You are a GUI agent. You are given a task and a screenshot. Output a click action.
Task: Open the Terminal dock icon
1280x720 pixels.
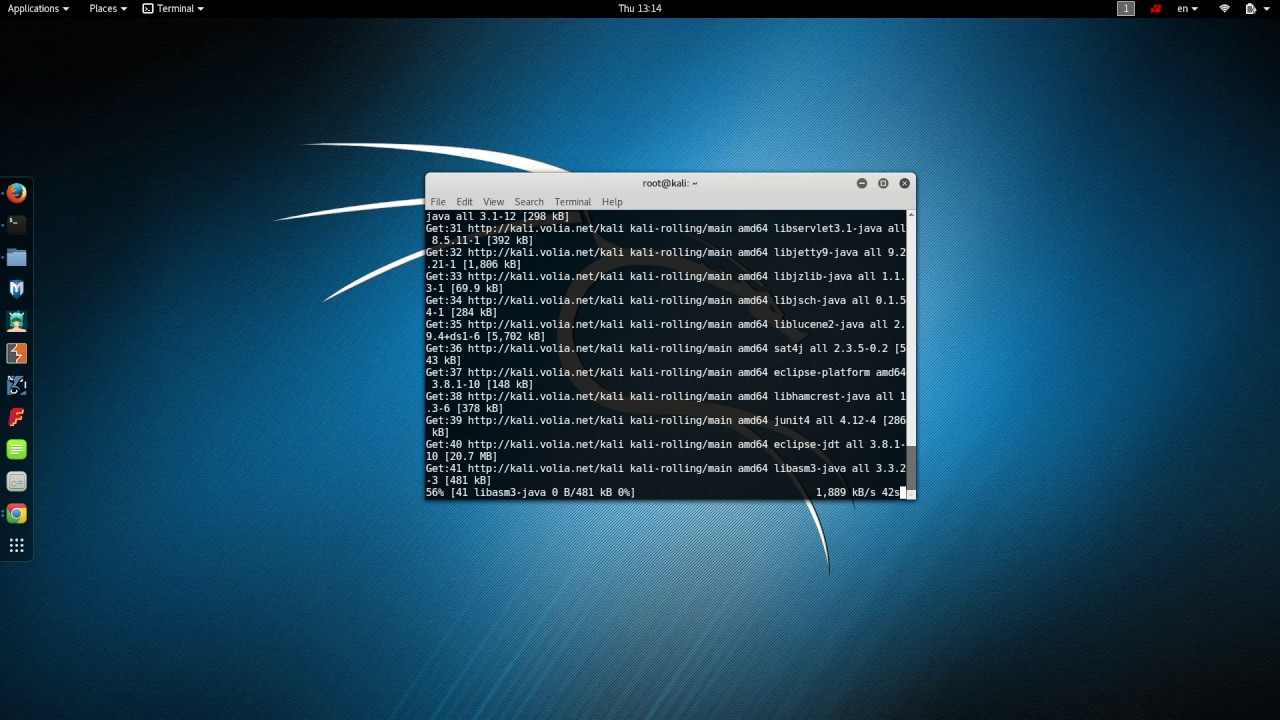[16, 225]
